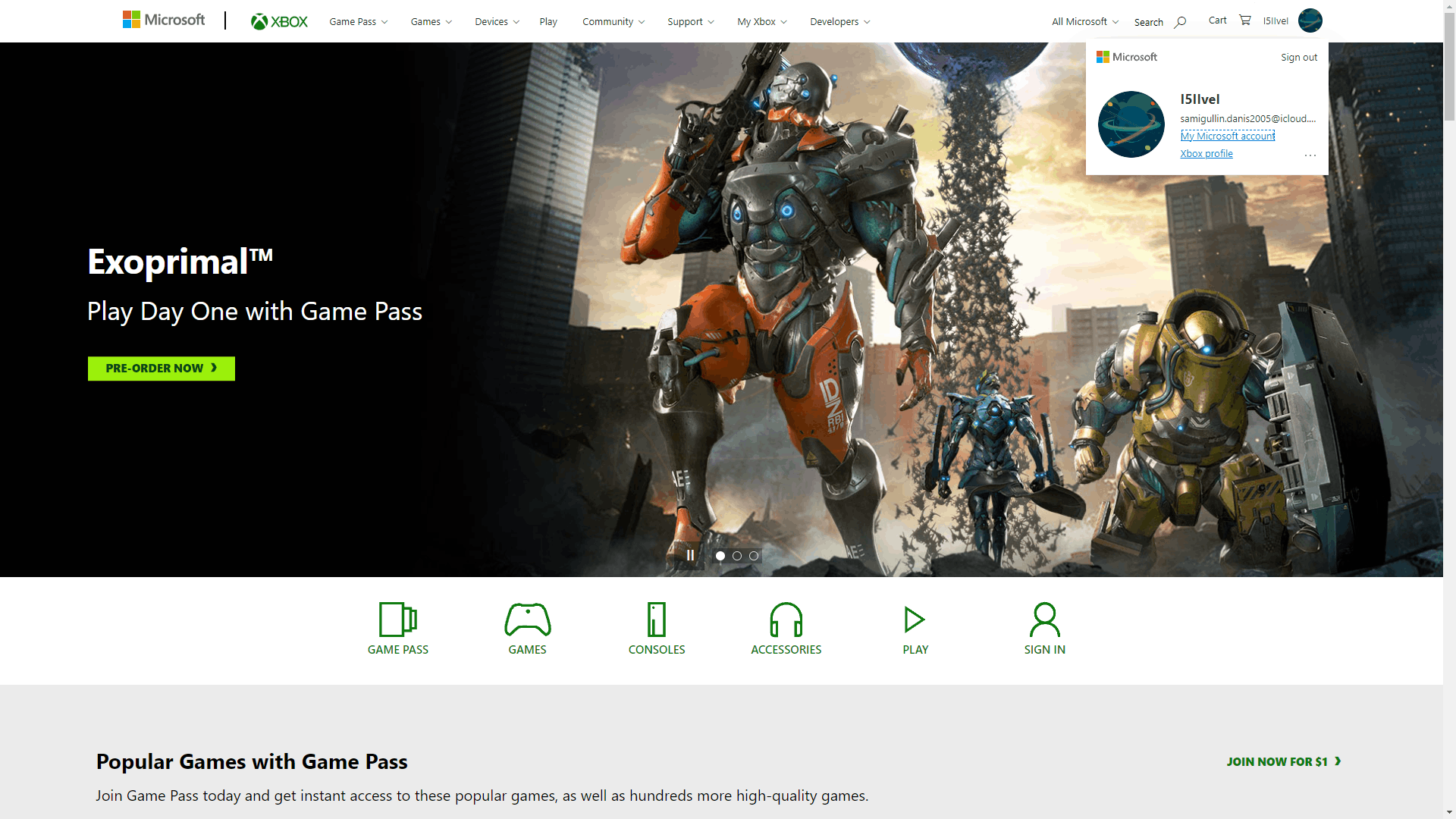1456x819 pixels.
Task: Open Game Pass icon tile
Action: pyautogui.click(x=397, y=629)
